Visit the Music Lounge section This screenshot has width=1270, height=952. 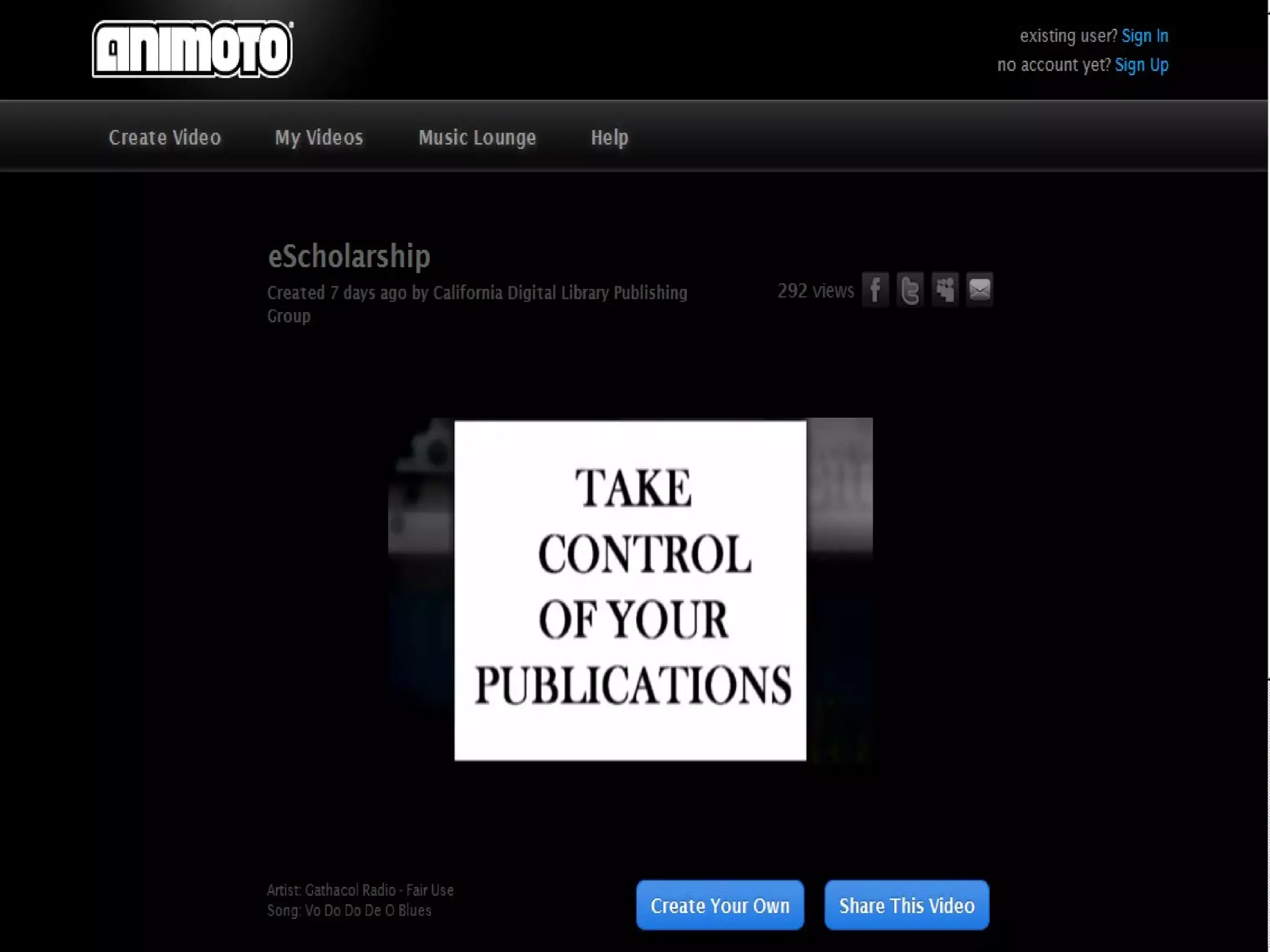click(477, 138)
